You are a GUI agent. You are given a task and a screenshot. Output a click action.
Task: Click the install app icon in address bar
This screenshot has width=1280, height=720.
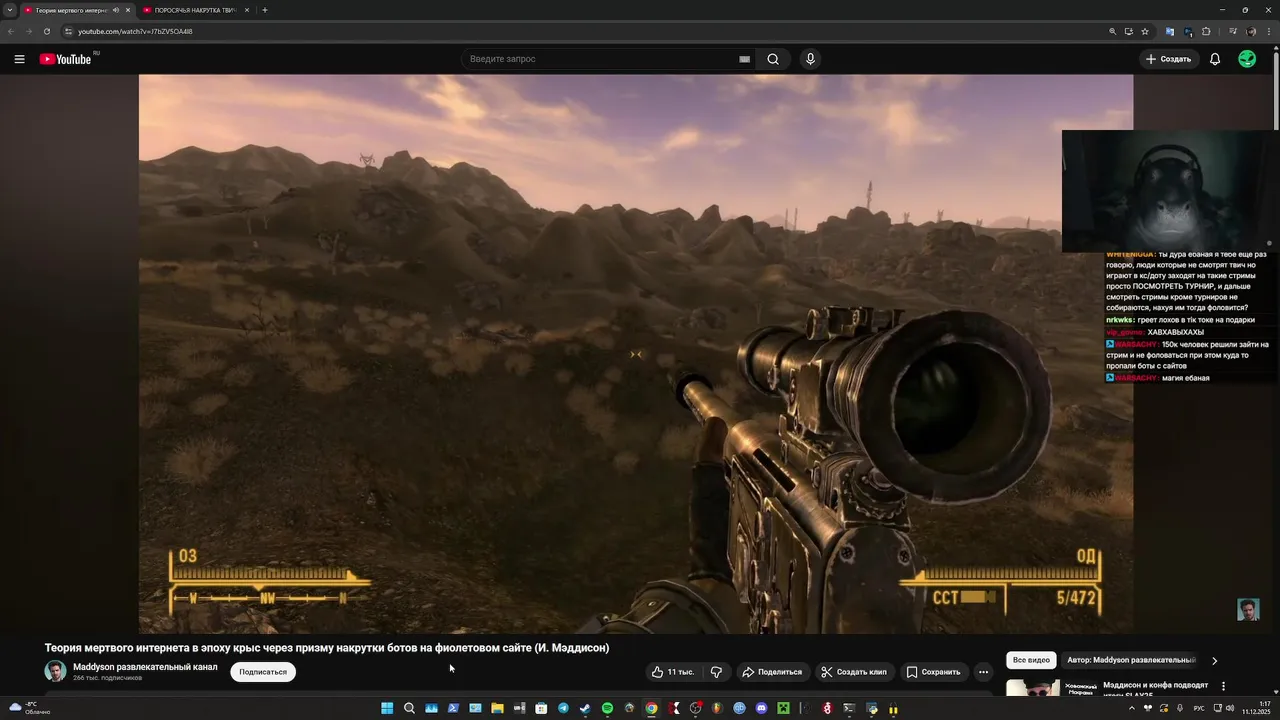pos(1129,31)
